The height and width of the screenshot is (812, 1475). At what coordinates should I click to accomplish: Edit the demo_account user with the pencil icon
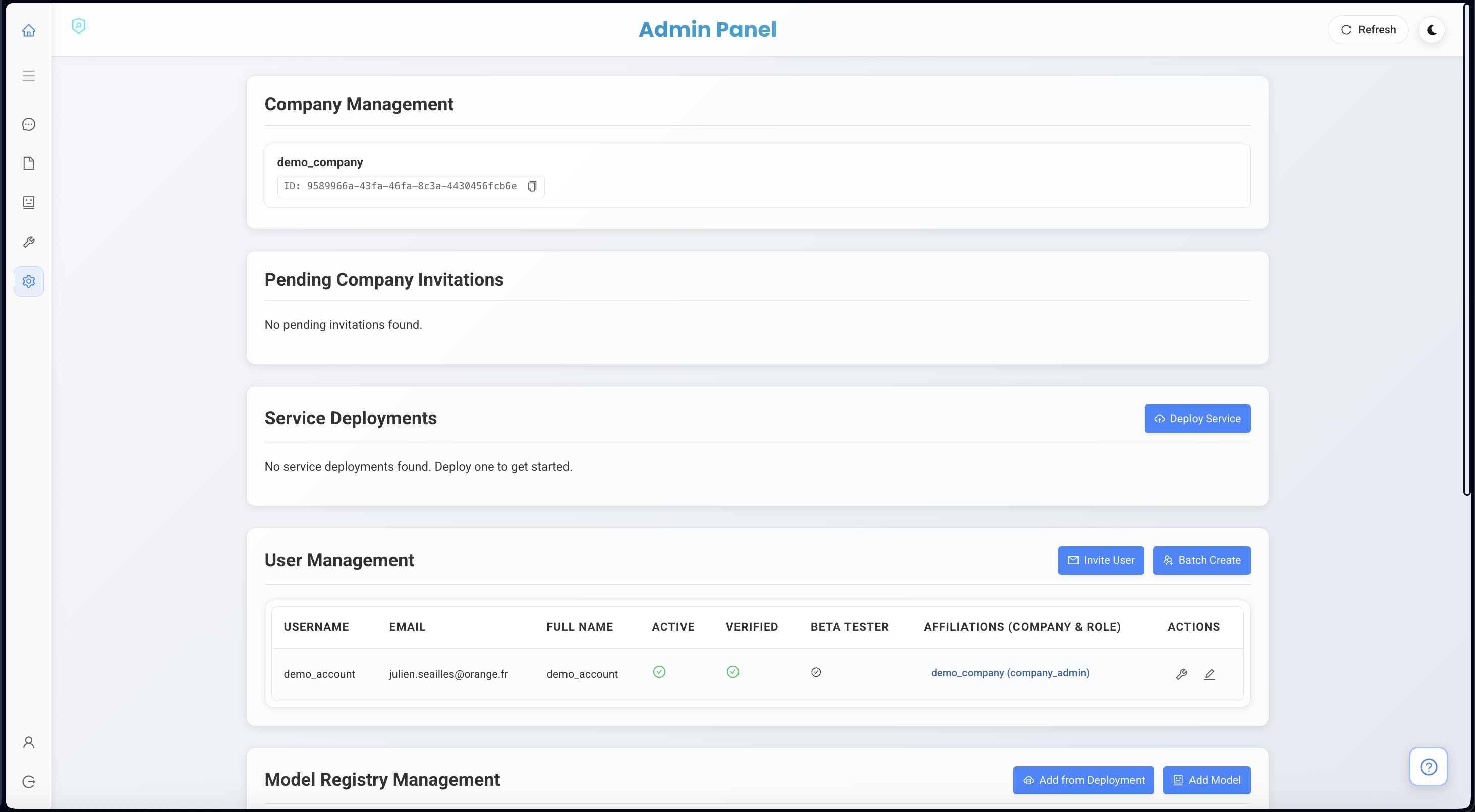tap(1209, 674)
